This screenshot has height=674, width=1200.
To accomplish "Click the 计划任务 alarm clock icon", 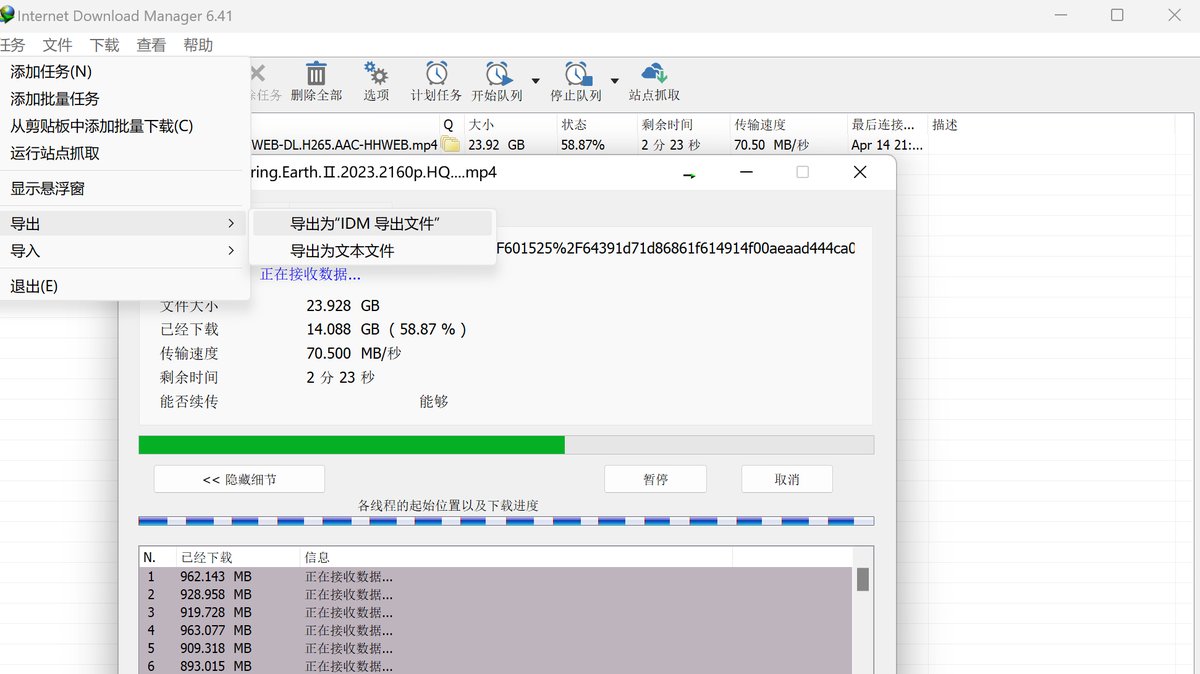I will pyautogui.click(x=436, y=74).
